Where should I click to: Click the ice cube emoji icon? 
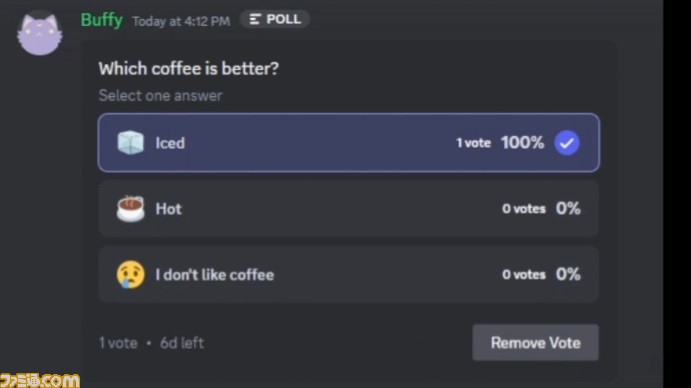(130, 143)
